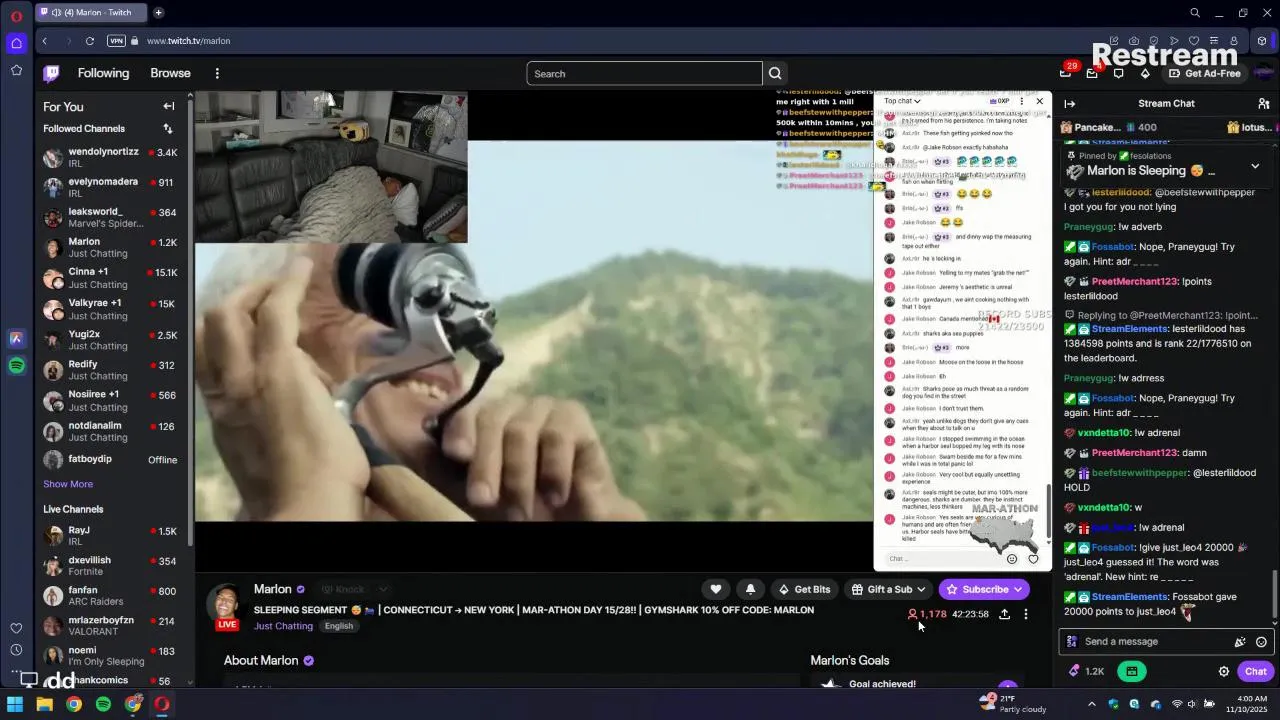
Task: Click the Get Bits button
Action: pos(804,589)
